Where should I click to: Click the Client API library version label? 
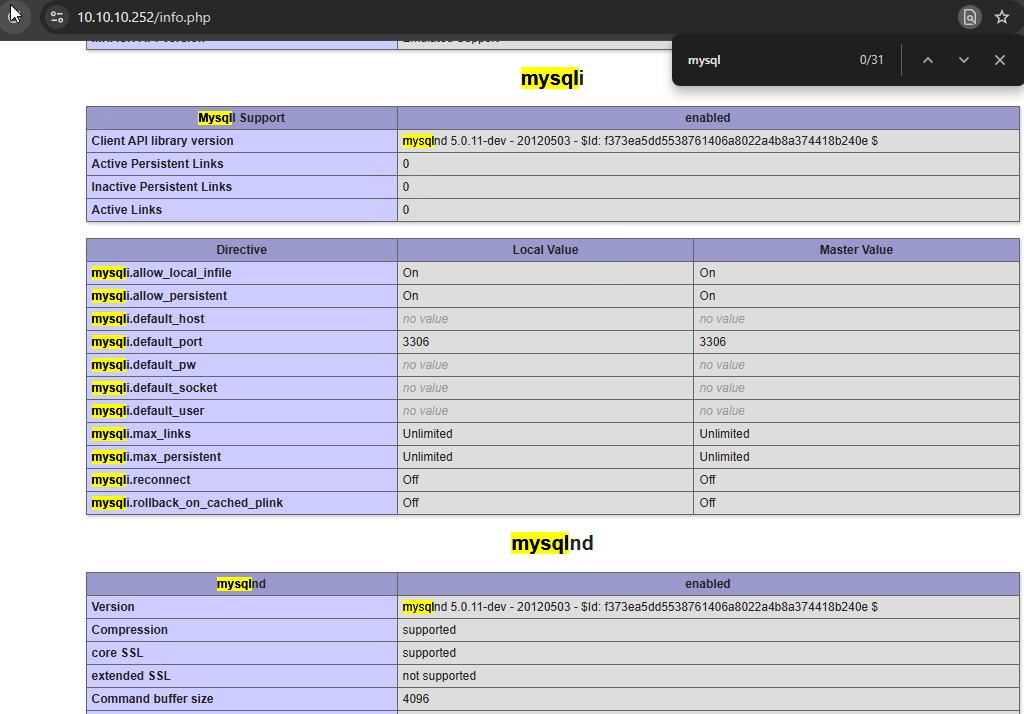(162, 141)
